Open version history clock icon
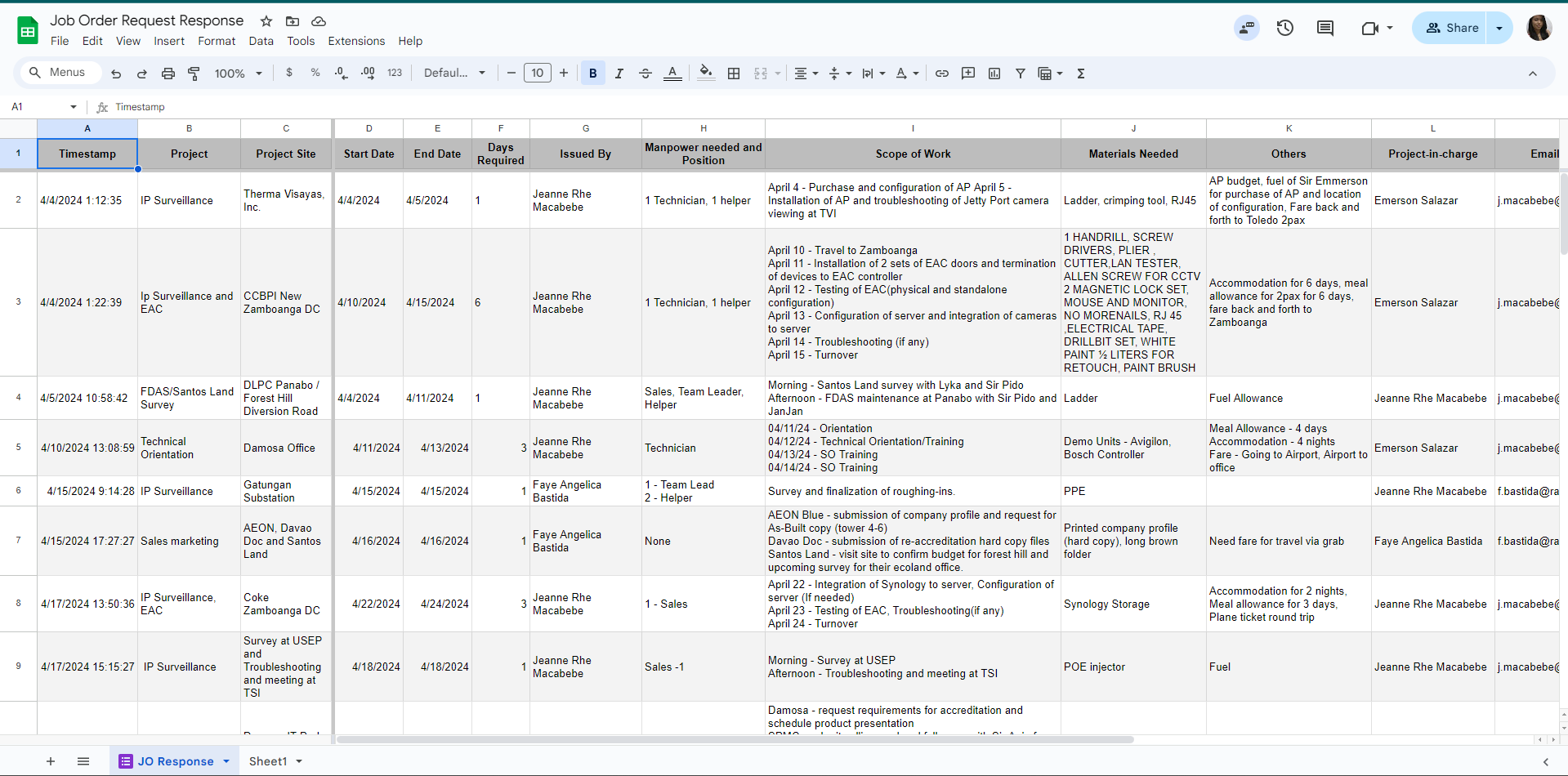This screenshot has height=776, width=1568. (1285, 28)
